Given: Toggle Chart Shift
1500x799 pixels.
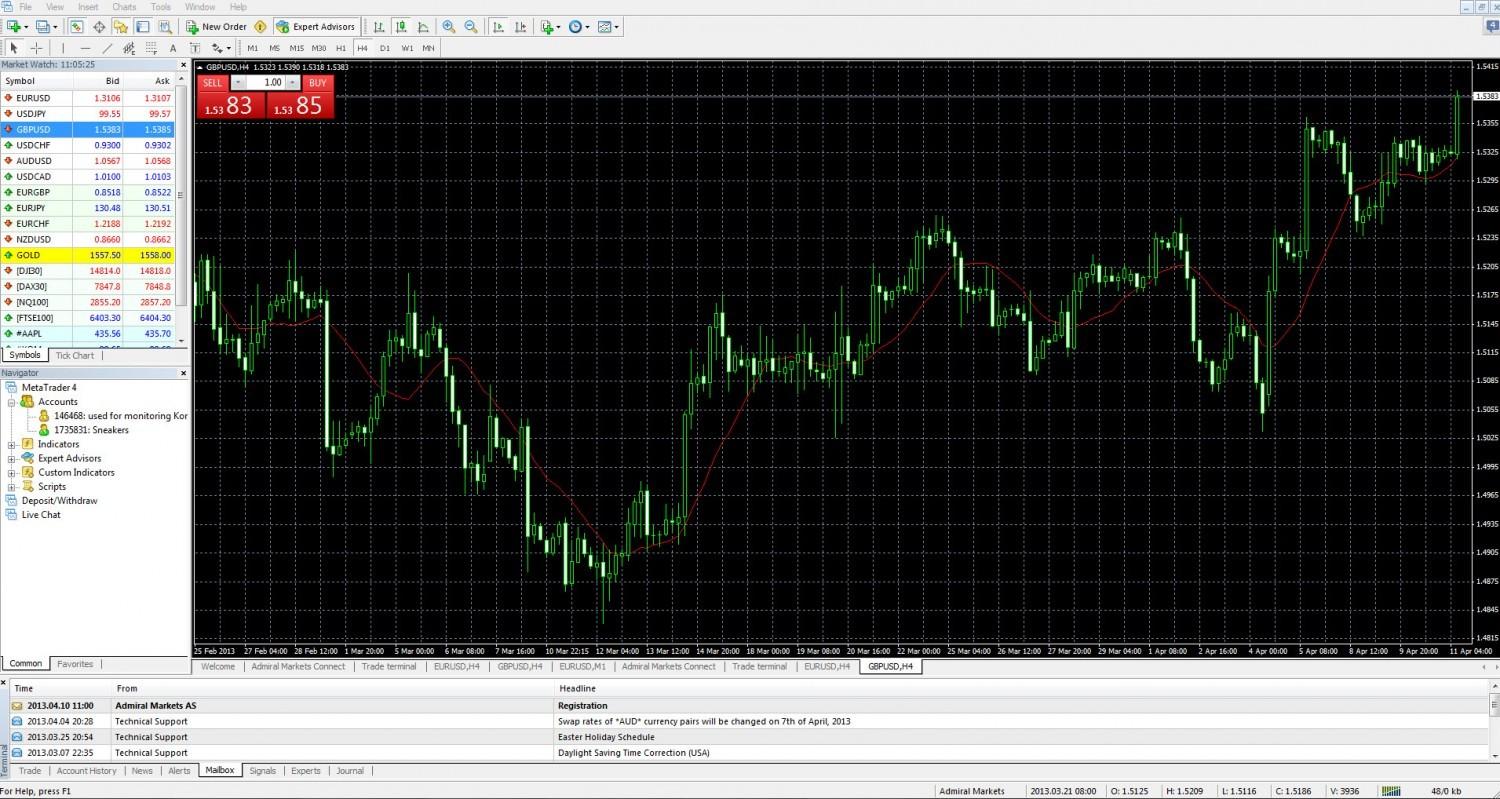Looking at the screenshot, I should click(519, 27).
